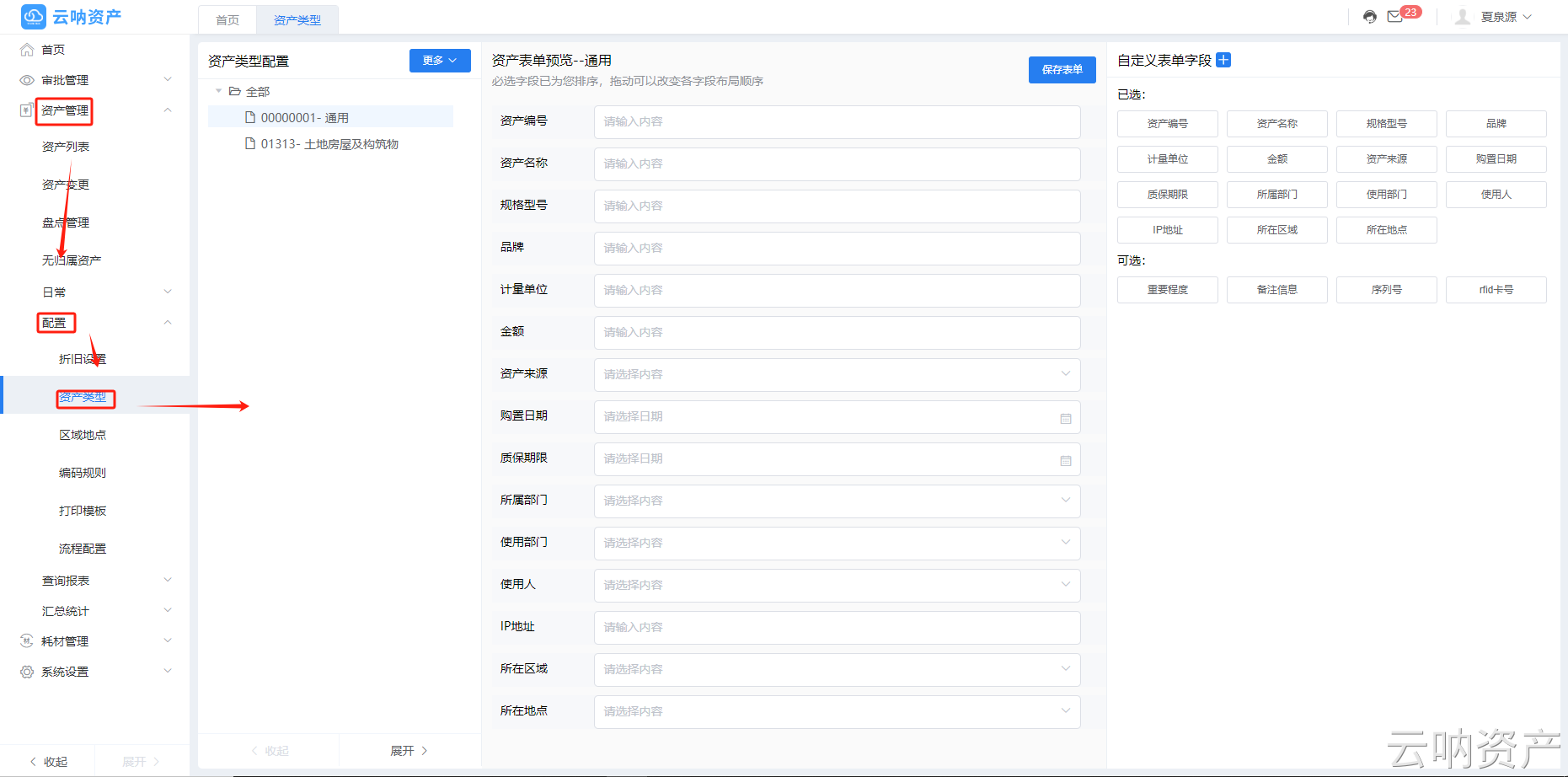
Task: Open 资产列表 in the sidebar
Action: (x=66, y=147)
